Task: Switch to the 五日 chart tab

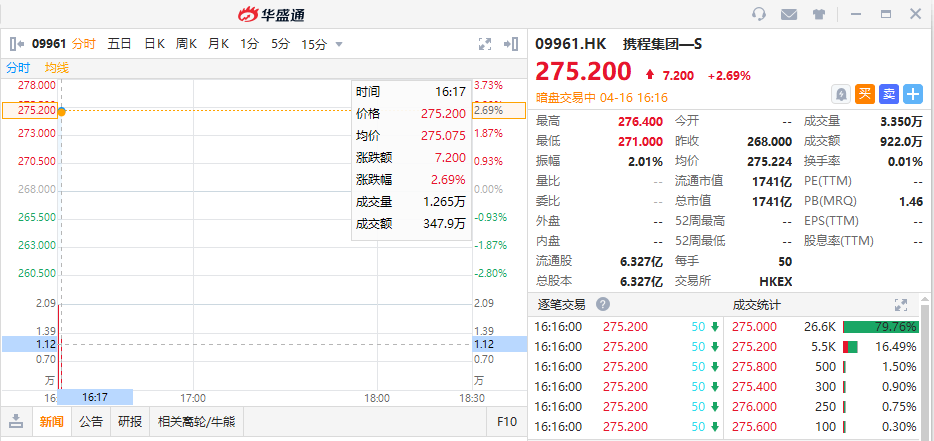Action: pyautogui.click(x=119, y=44)
